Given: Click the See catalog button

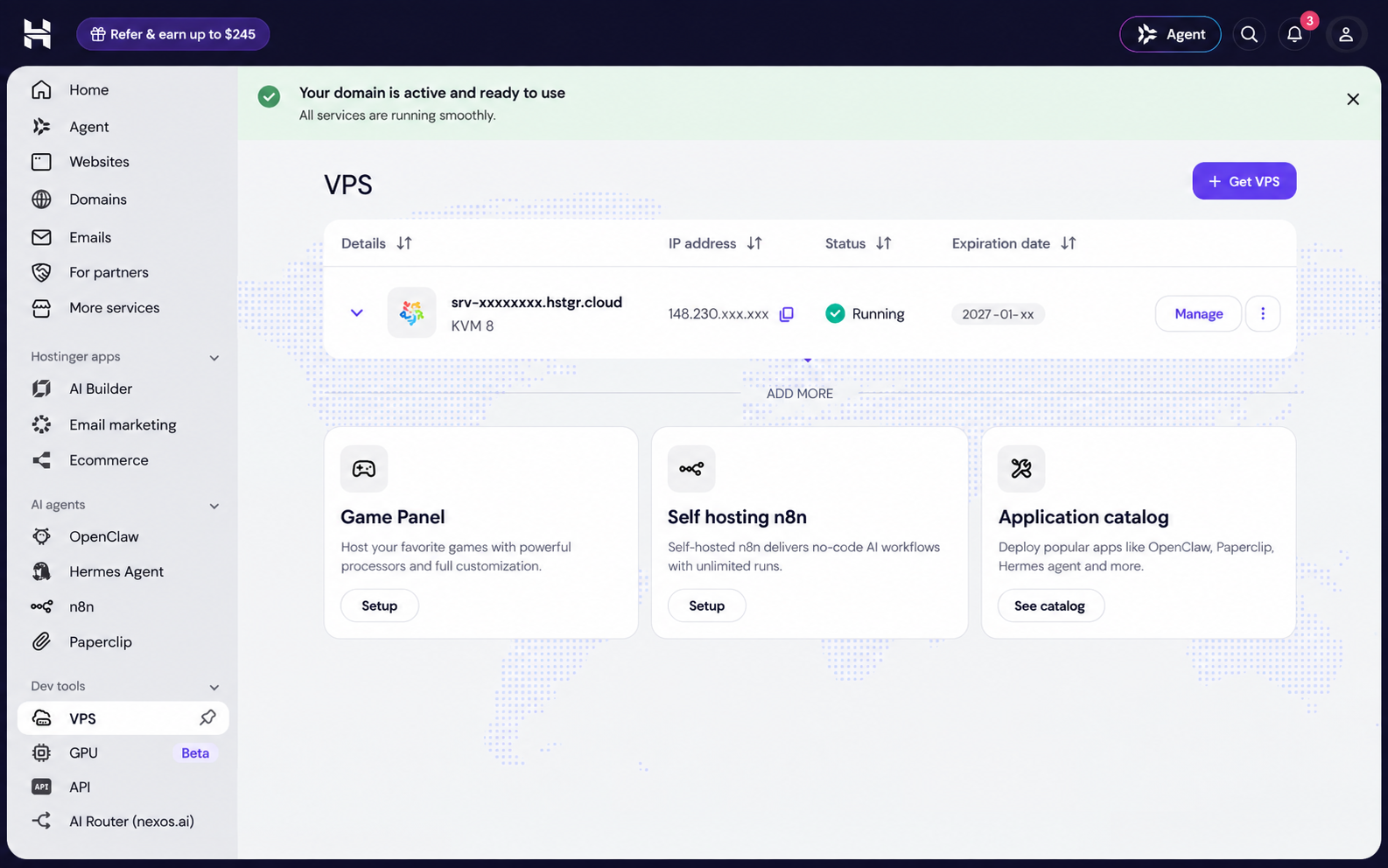Looking at the screenshot, I should click(1050, 605).
